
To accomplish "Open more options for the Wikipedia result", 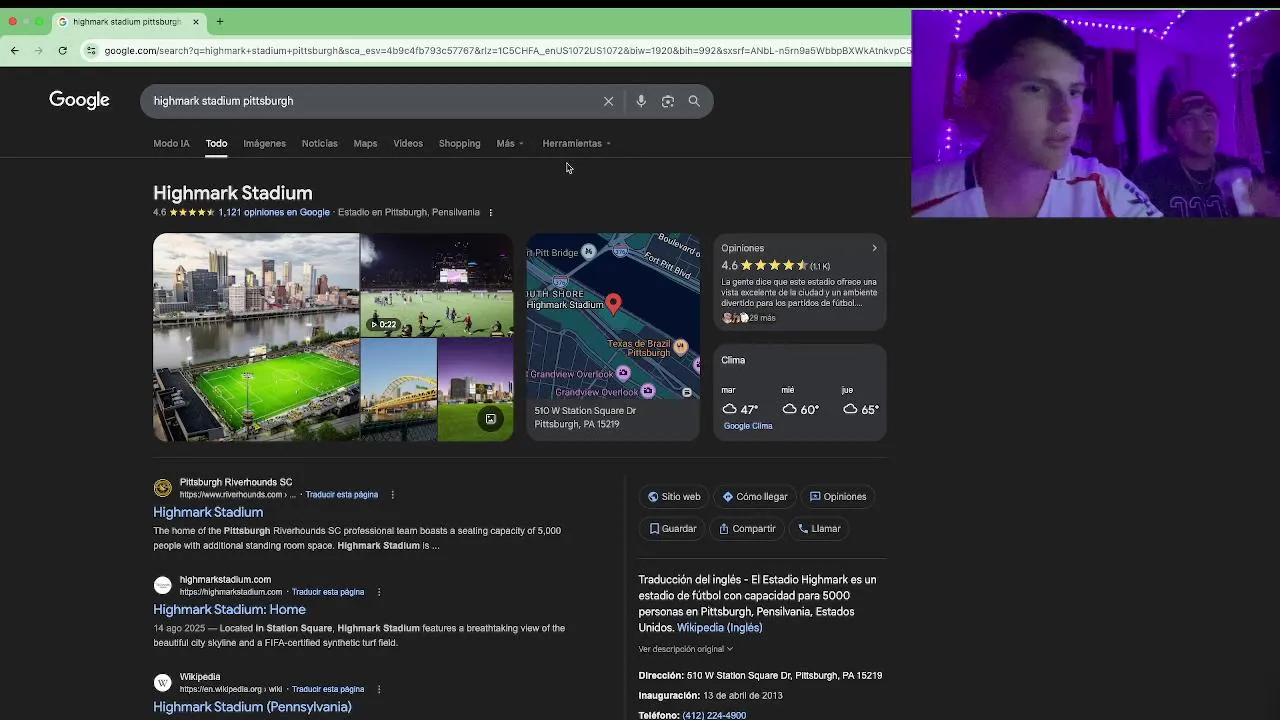I will [378, 689].
